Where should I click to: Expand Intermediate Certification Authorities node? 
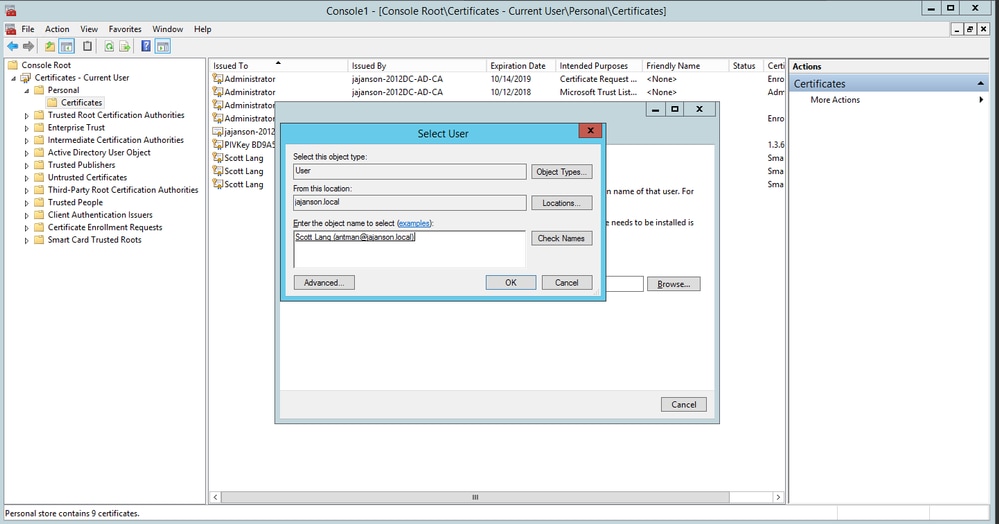click(x=27, y=141)
